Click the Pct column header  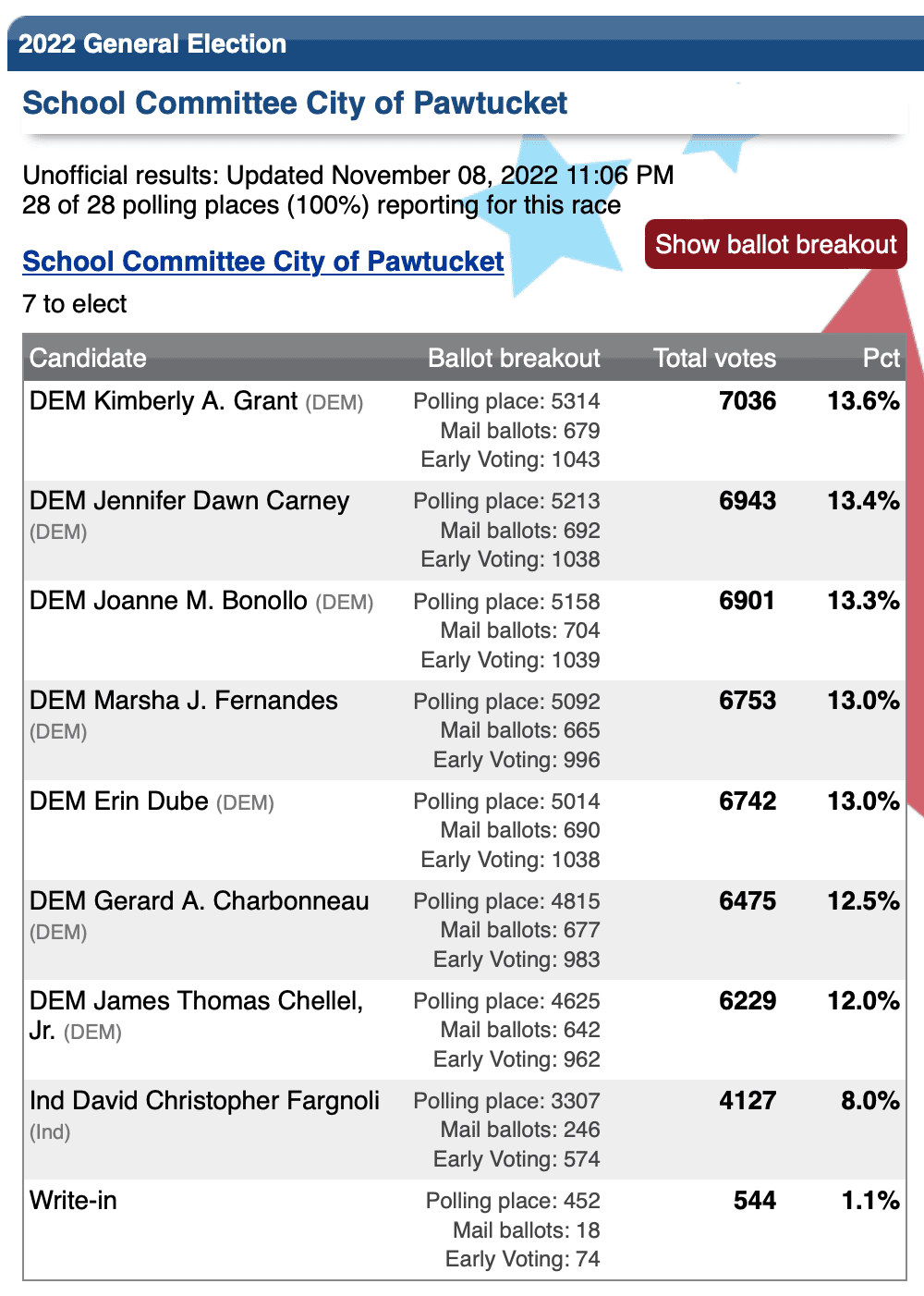point(881,358)
